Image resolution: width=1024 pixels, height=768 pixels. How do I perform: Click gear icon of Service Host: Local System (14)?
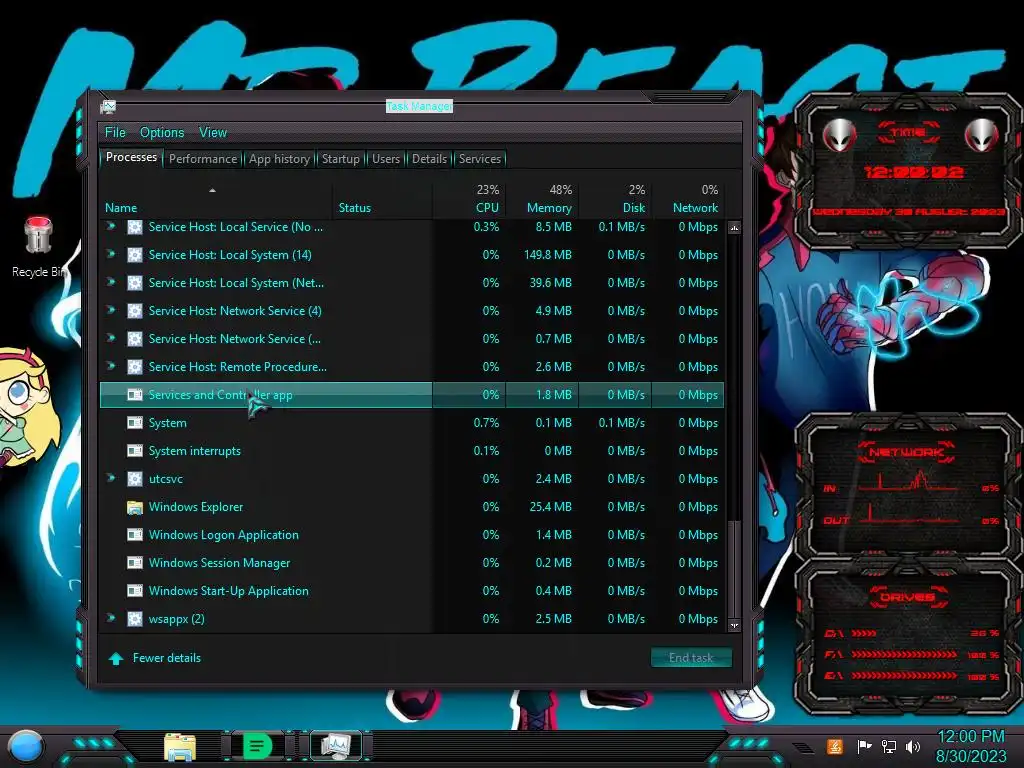(x=135, y=255)
